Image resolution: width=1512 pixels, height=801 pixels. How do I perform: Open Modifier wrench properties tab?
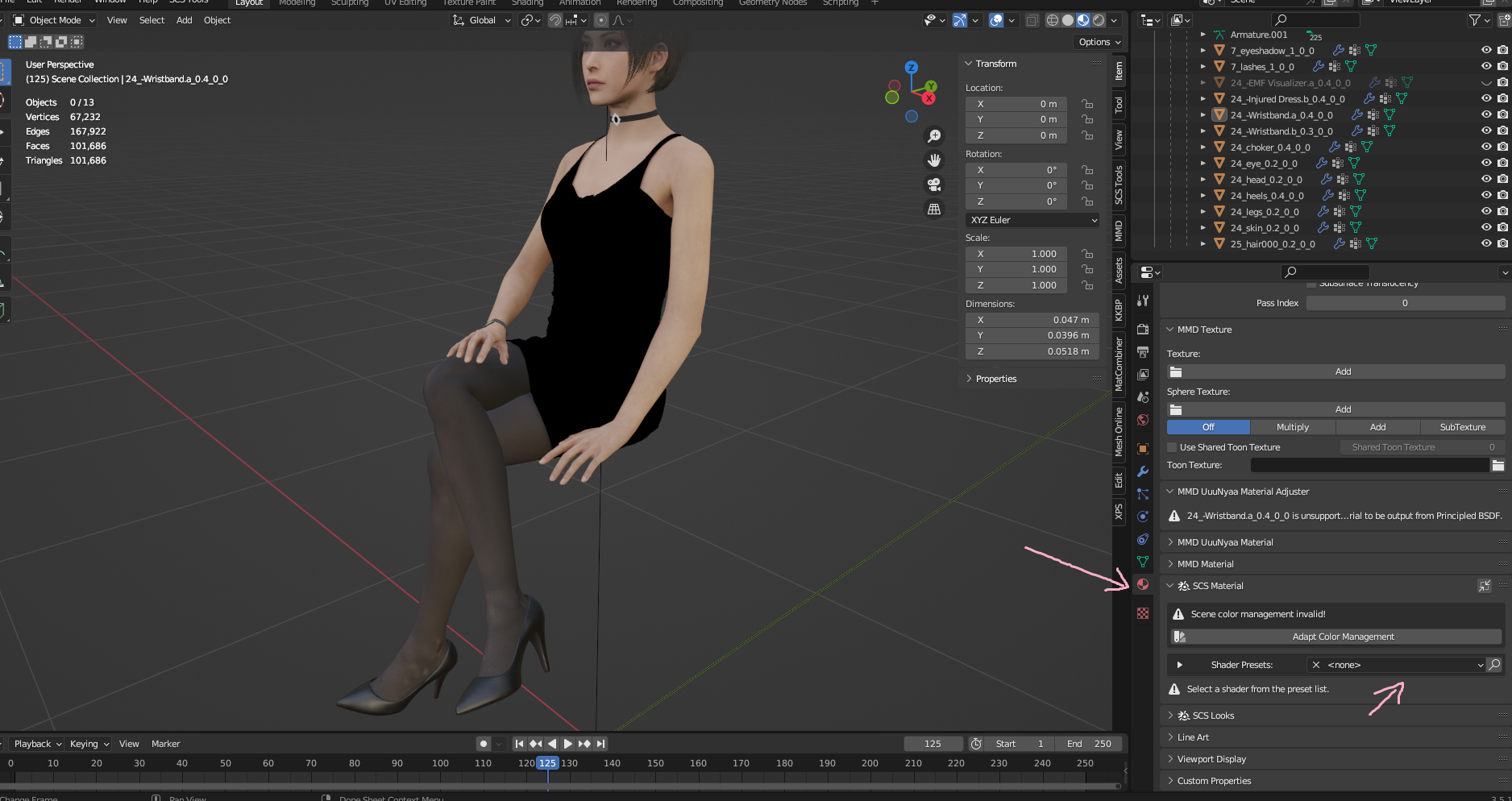[1143, 471]
